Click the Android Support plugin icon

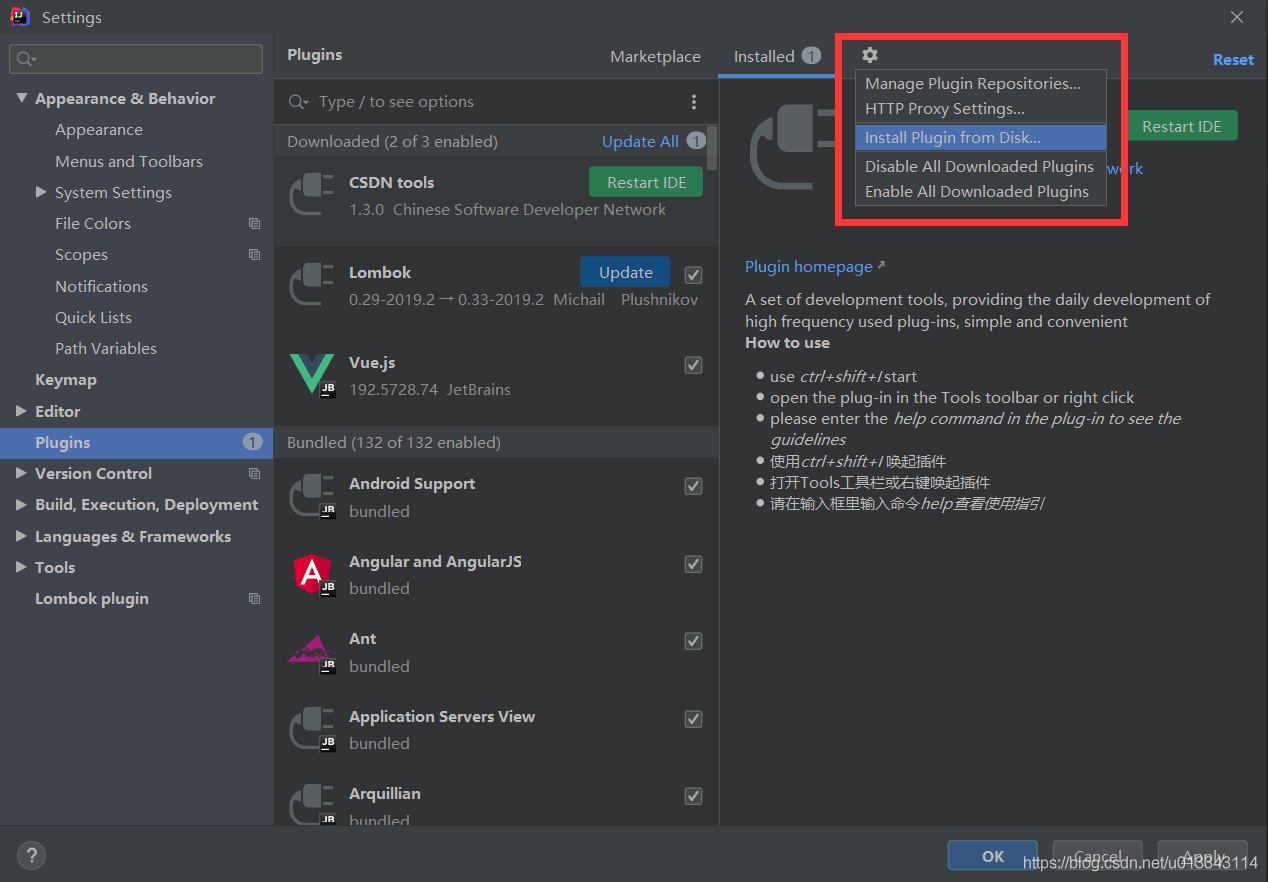311,496
